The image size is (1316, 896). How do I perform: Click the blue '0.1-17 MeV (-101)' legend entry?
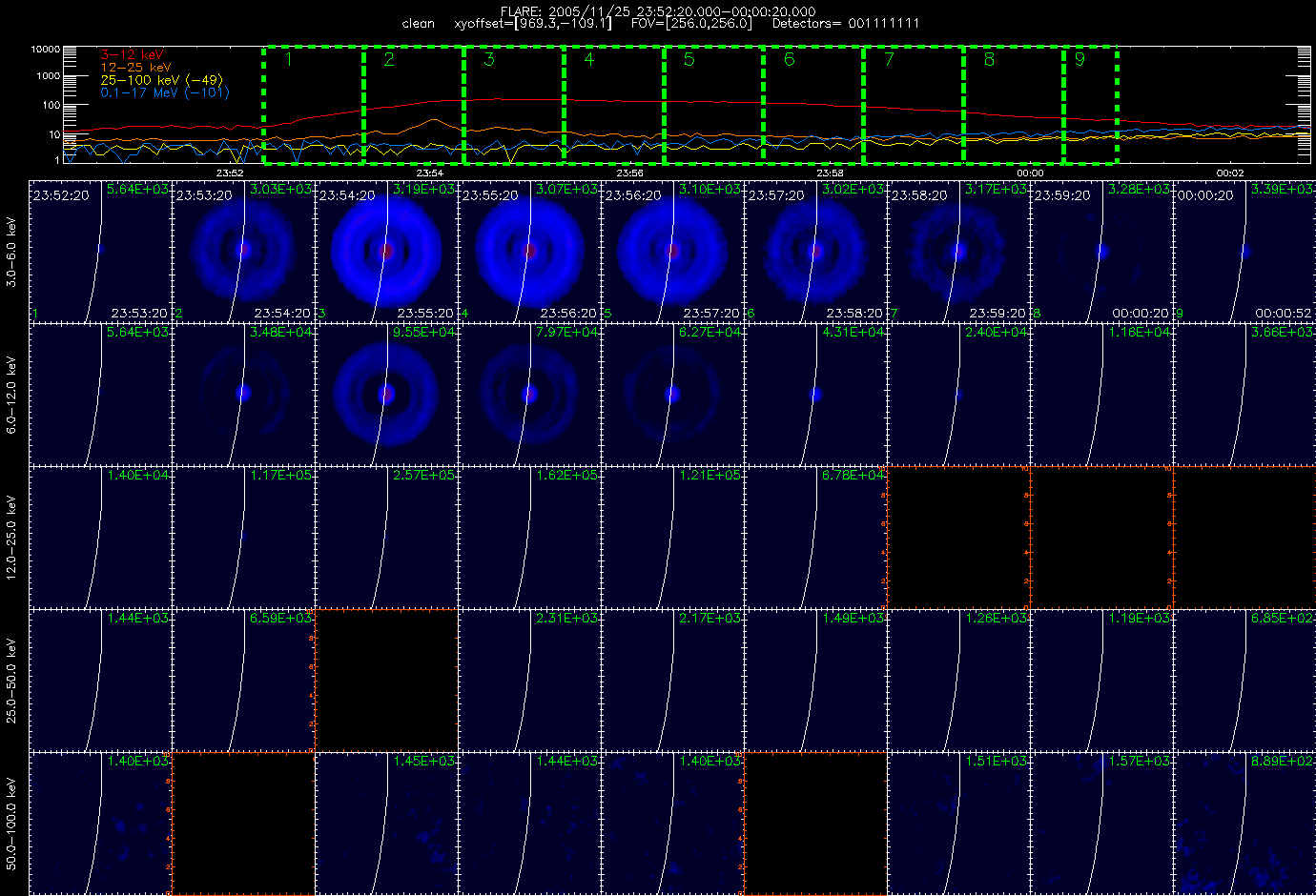tap(165, 92)
